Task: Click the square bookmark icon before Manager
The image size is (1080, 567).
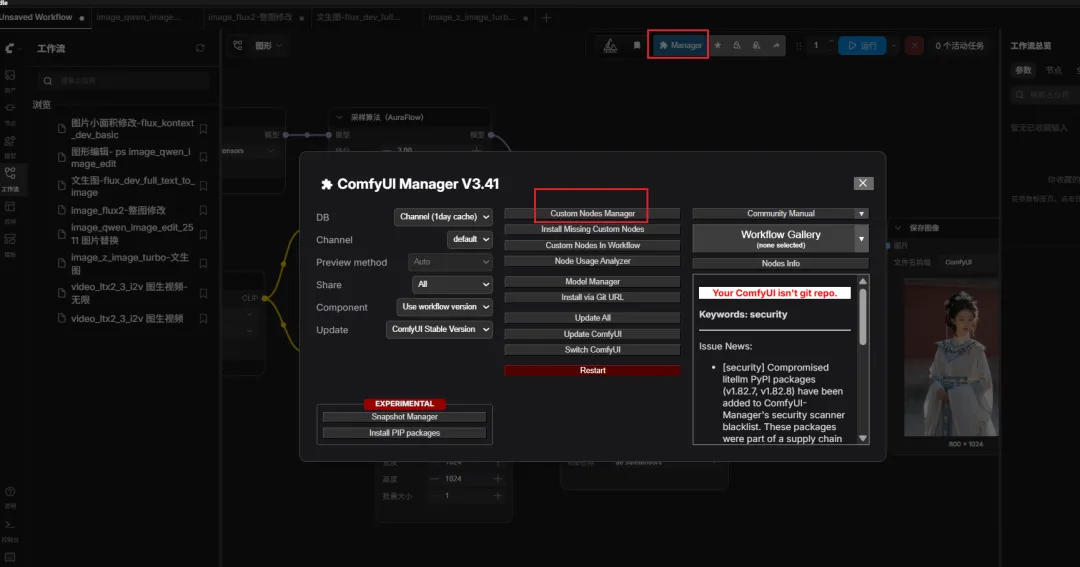Action: pyautogui.click(x=636, y=45)
